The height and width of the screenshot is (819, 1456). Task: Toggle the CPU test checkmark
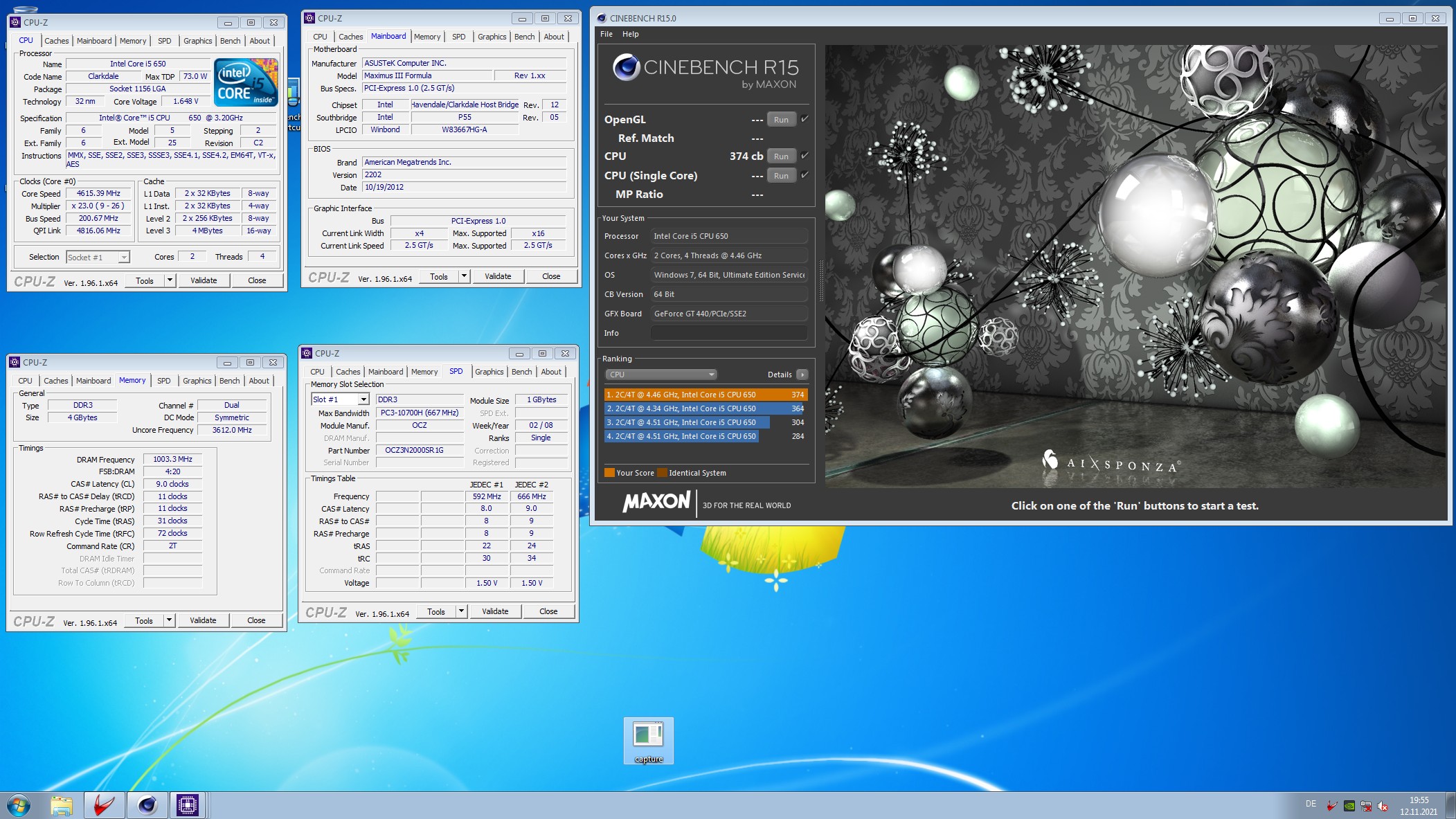[805, 156]
